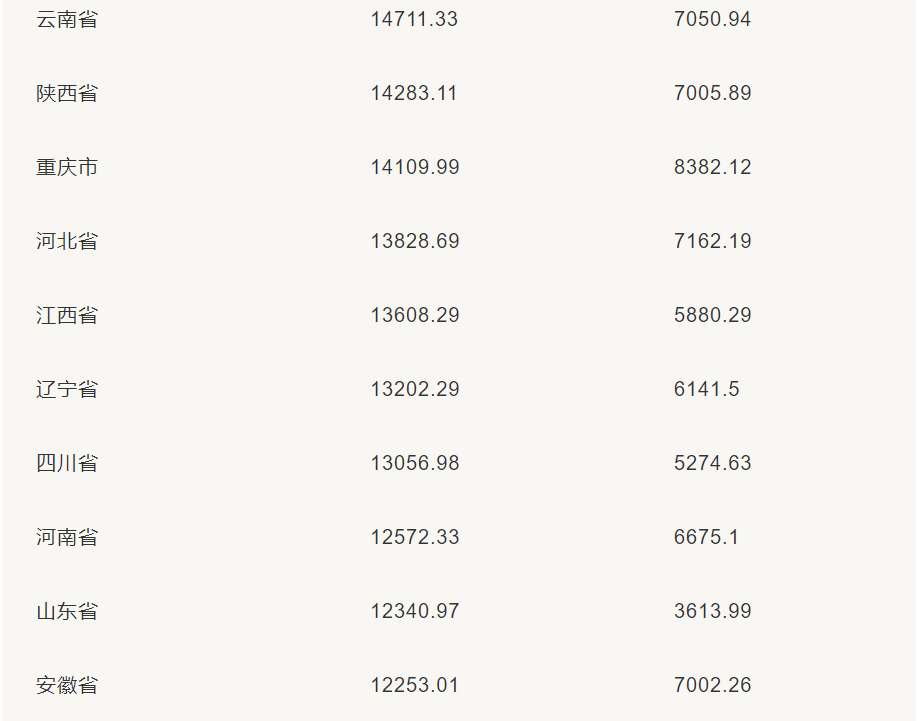Select the value 13828.69
This screenshot has height=721, width=920.
(x=415, y=241)
